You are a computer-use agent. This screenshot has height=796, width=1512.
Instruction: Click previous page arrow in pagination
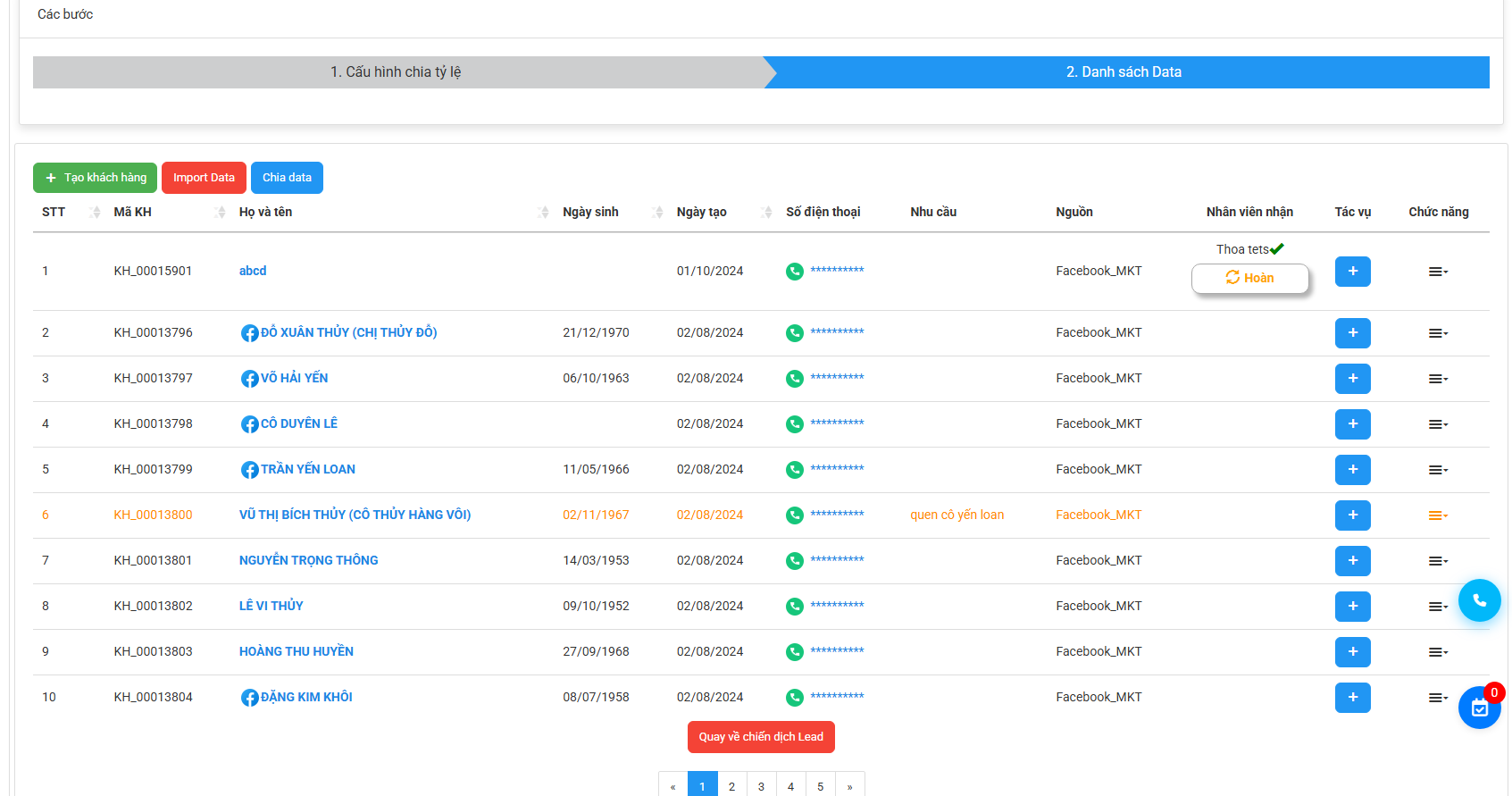[x=672, y=785]
